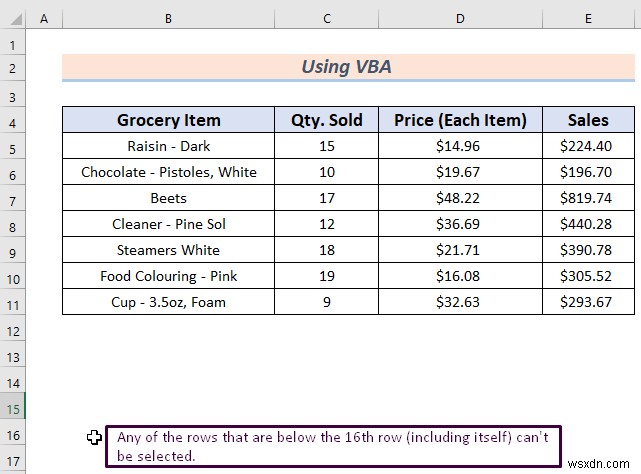
Task: Click the text box about the 16th row
Action: (333, 446)
